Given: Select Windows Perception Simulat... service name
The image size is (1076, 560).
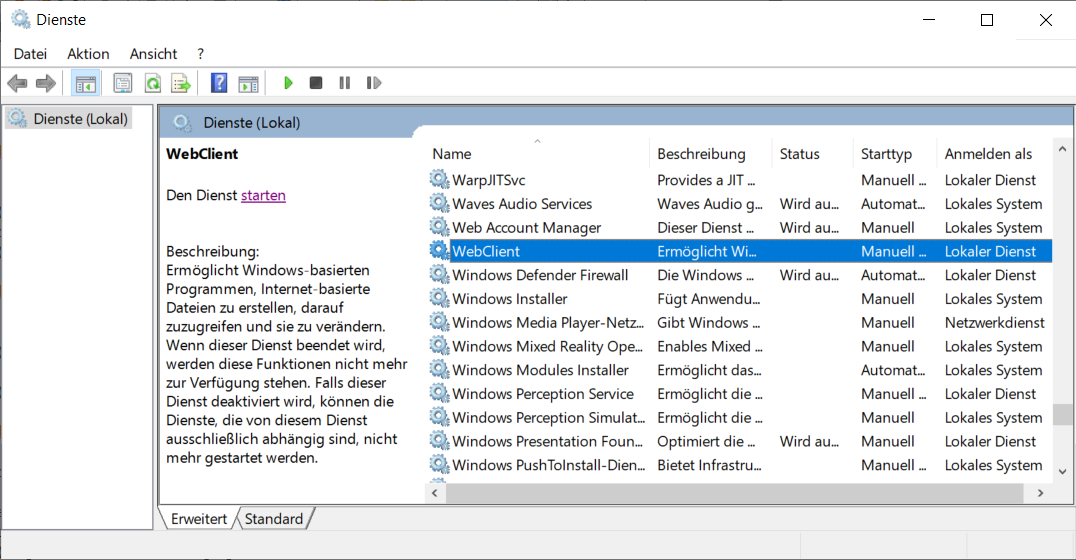Looking at the screenshot, I should [549, 417].
